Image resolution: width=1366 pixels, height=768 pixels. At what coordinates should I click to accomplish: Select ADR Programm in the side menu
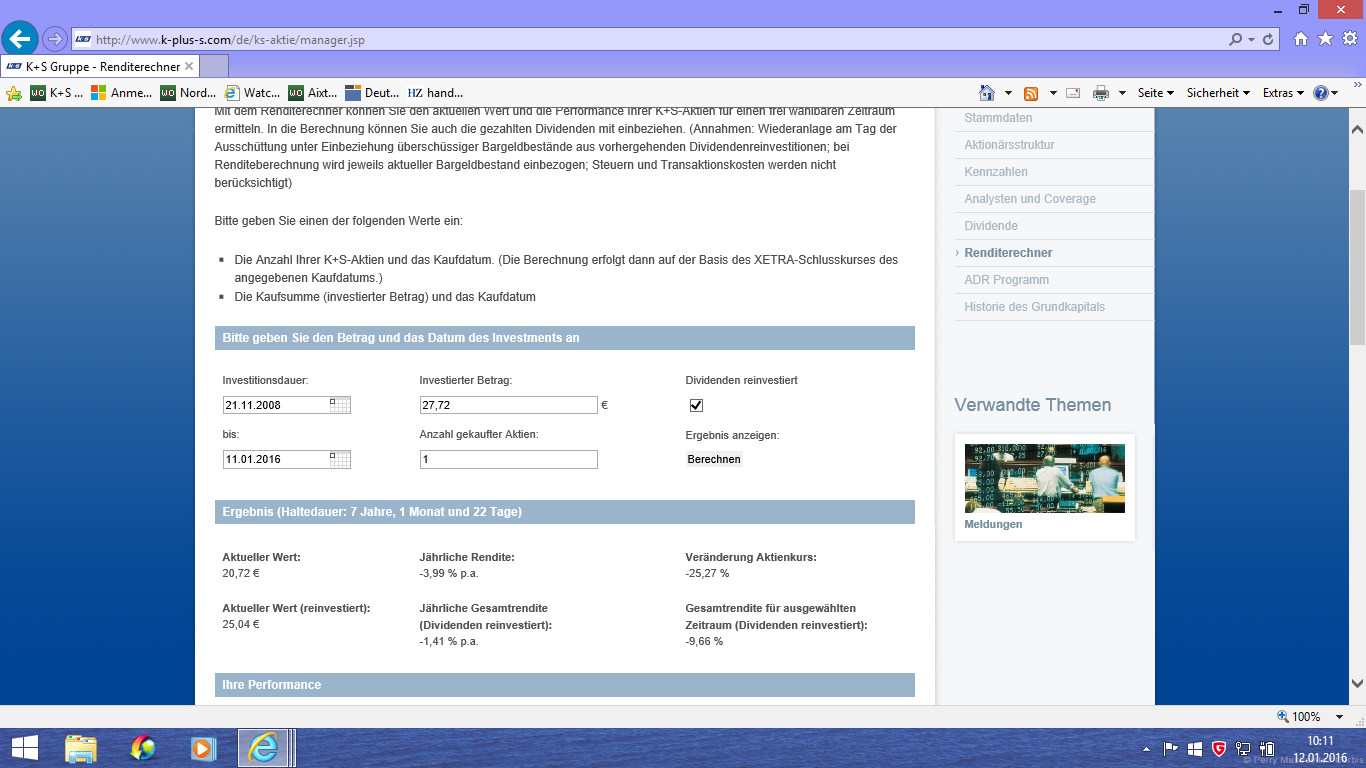pos(1007,280)
